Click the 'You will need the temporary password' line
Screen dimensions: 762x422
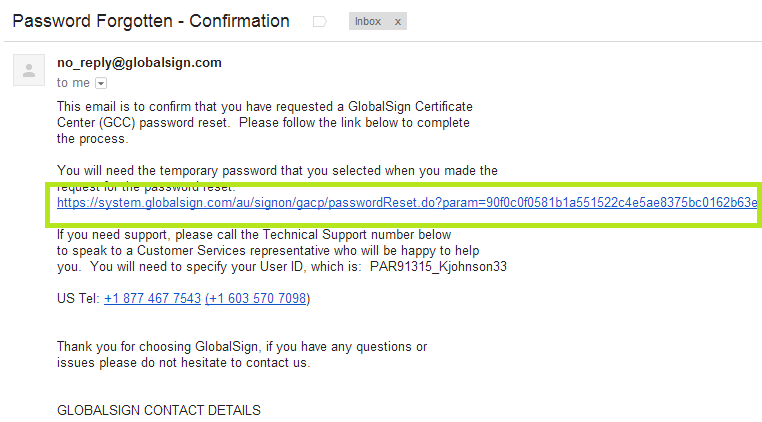pyautogui.click(x=277, y=171)
